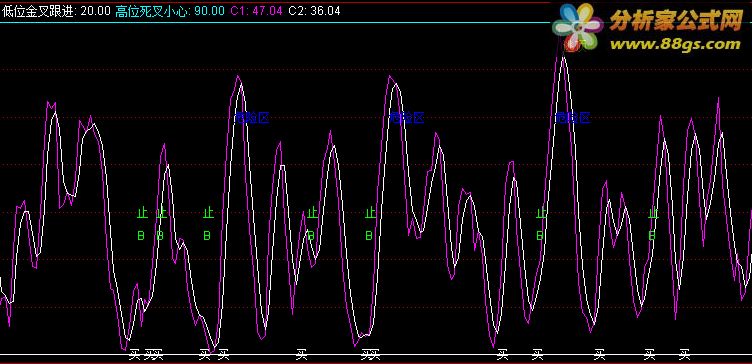752x364 pixels.
Task: Click the red signal marker atop the highest peak
Action: [572, 45]
